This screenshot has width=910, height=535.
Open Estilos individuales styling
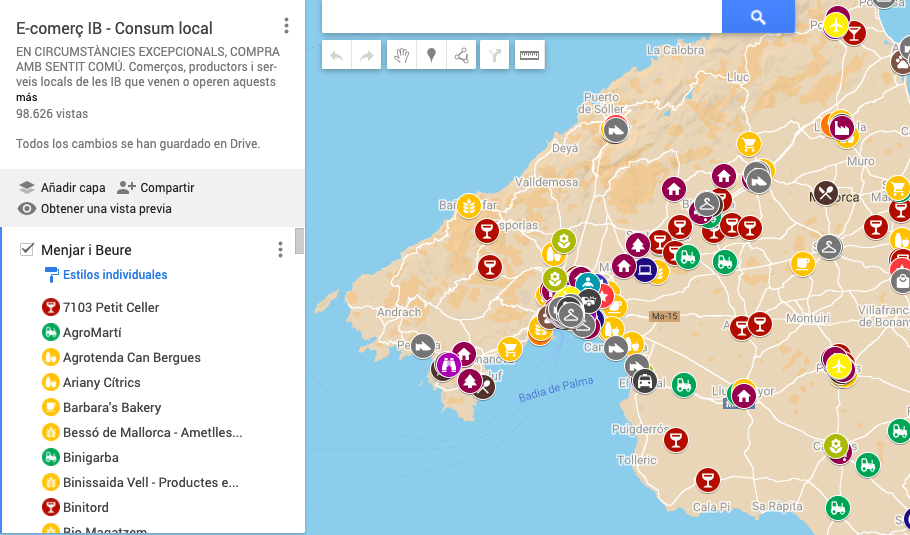(x=106, y=274)
